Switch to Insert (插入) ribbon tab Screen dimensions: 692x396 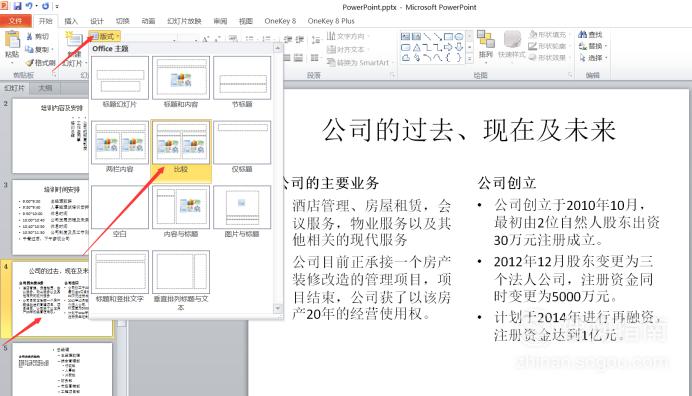pyautogui.click(x=71, y=21)
